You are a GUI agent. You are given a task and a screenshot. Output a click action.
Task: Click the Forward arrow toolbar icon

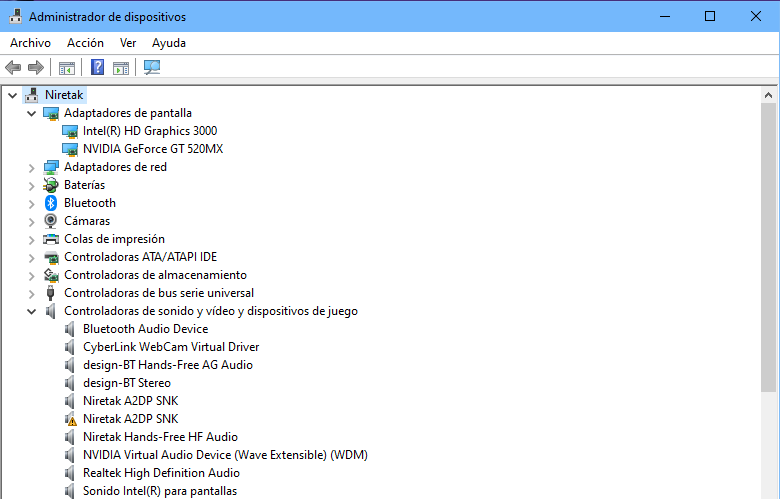pyautogui.click(x=36, y=67)
